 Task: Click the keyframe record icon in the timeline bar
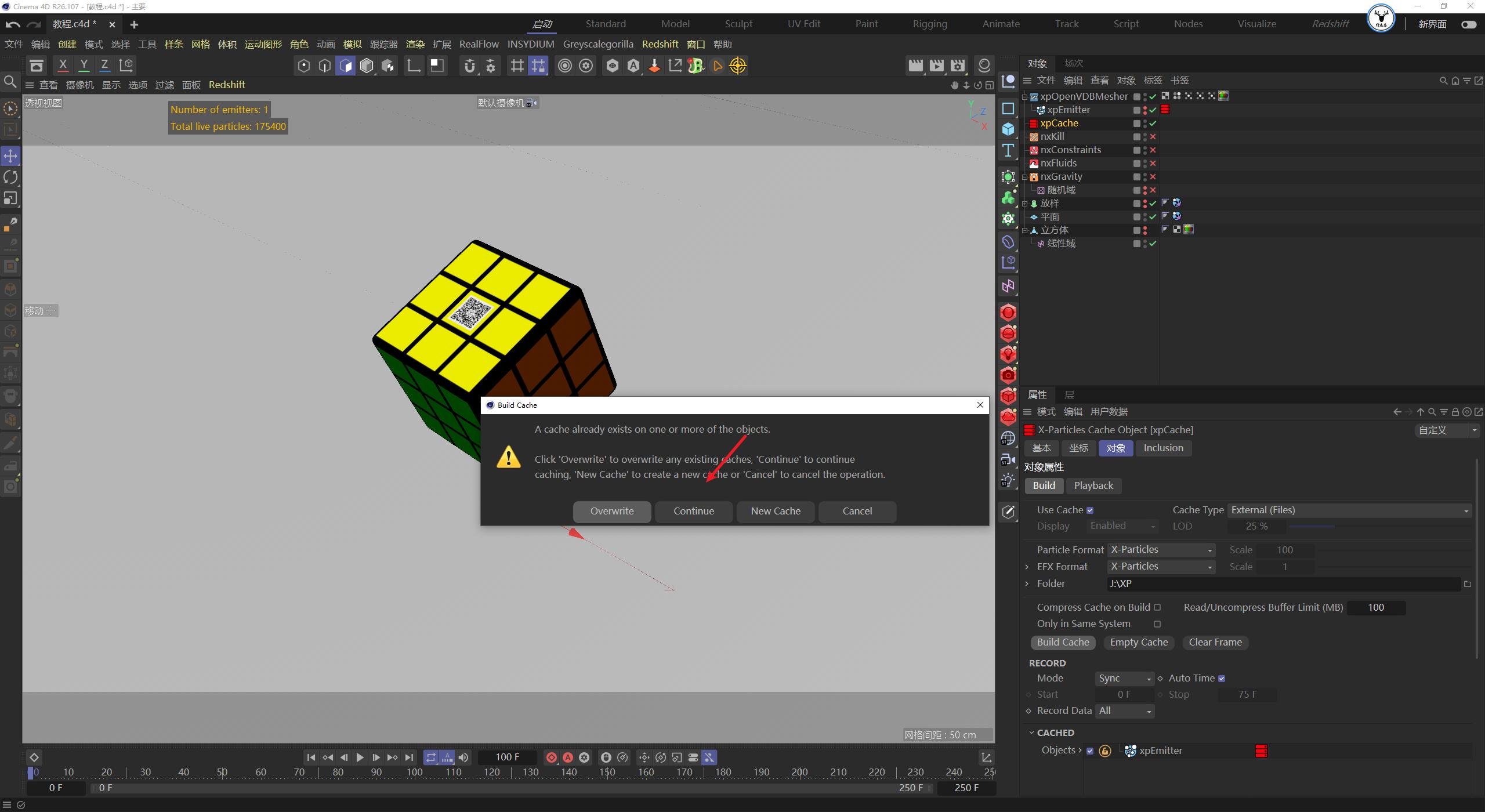[552, 757]
